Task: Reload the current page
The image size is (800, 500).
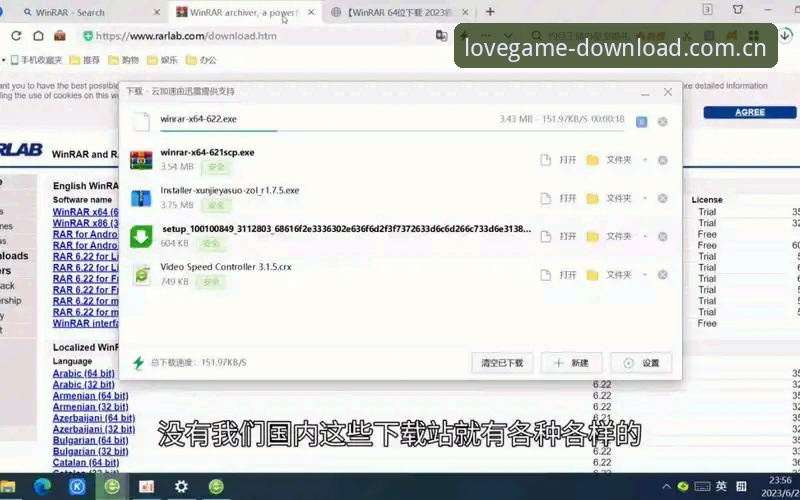Action: 16,36
